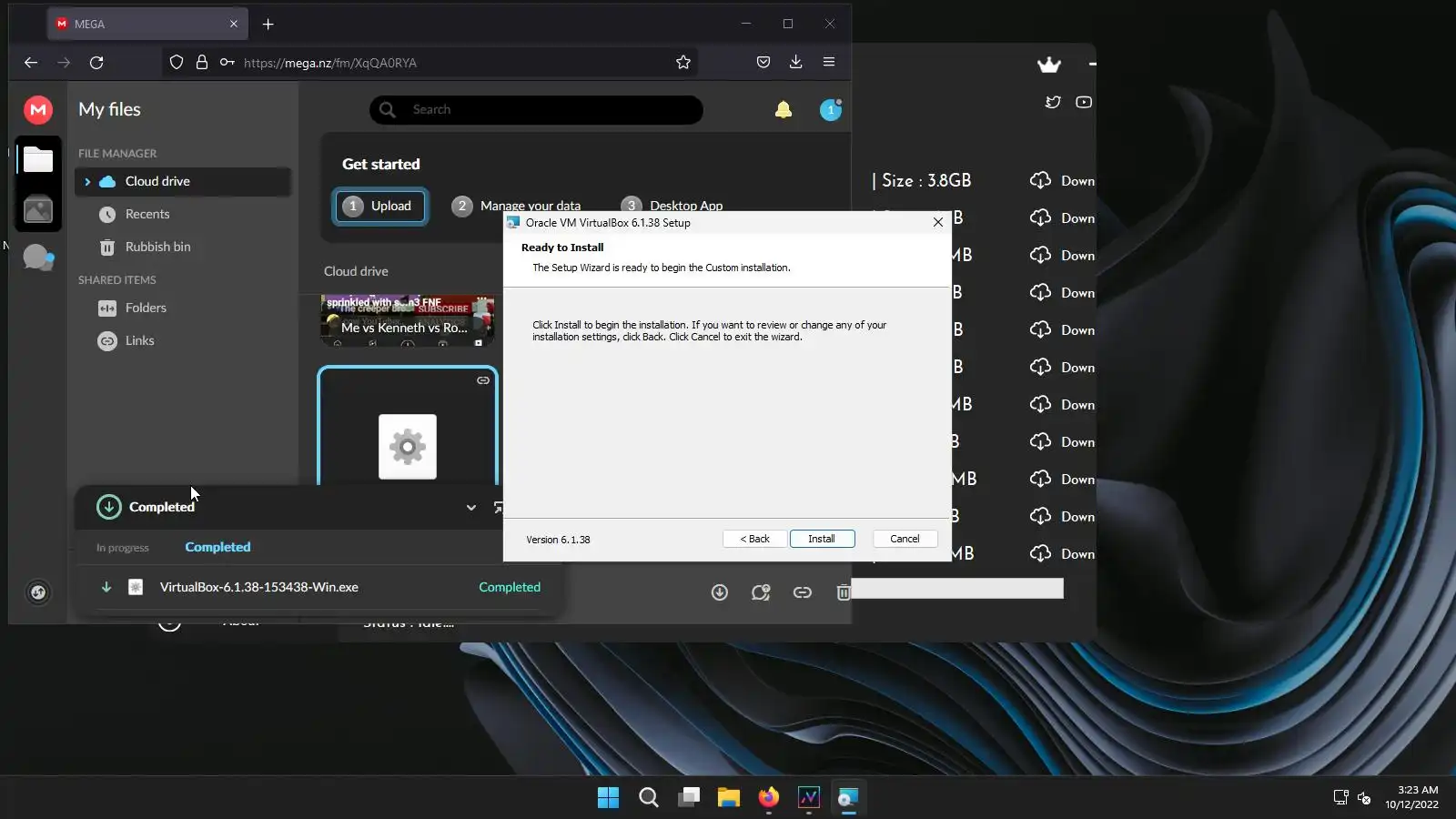
Task: Open a new Firefox tab
Action: [268, 25]
